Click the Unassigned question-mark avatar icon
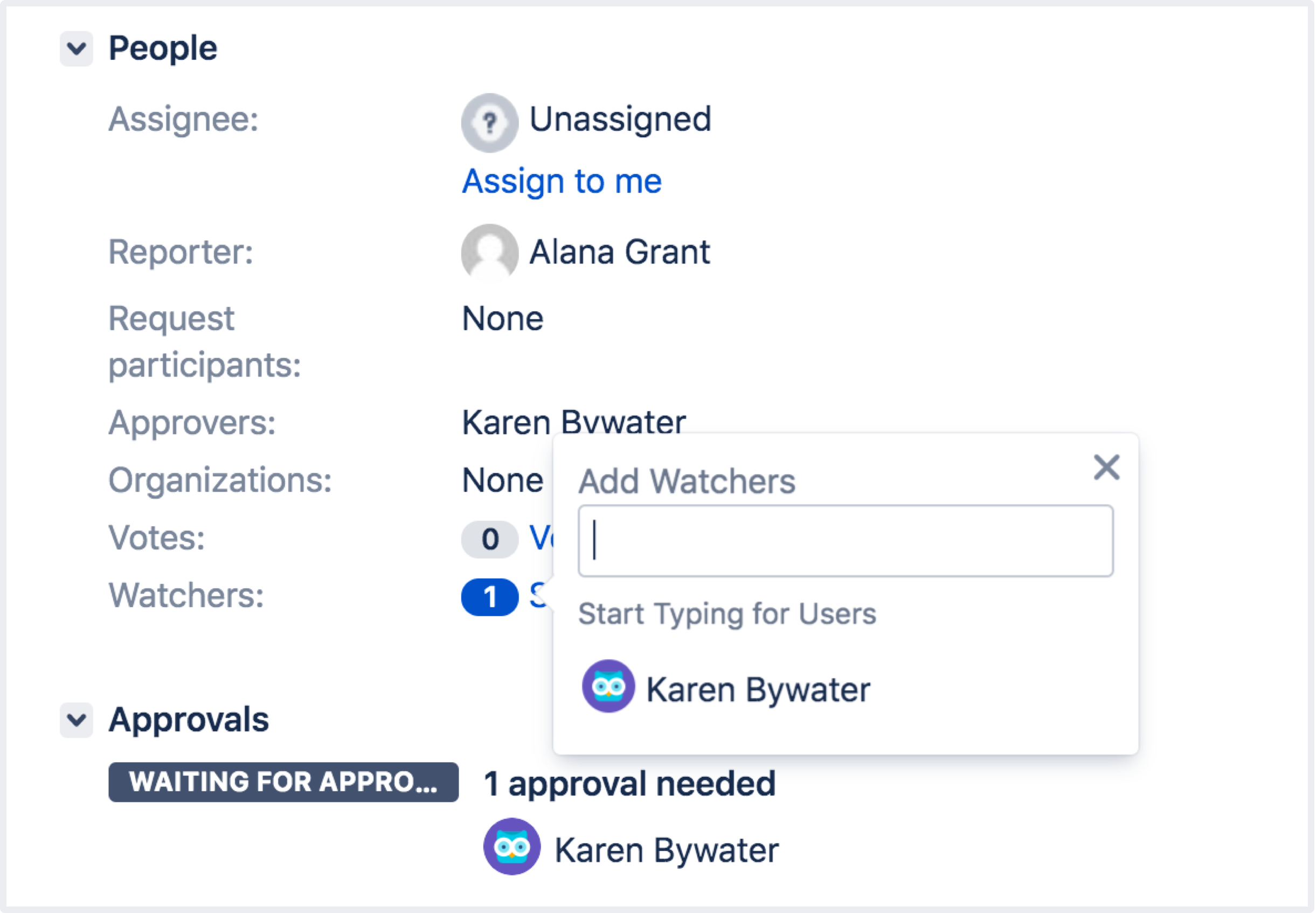The width and height of the screenshot is (1316, 913). point(489,122)
